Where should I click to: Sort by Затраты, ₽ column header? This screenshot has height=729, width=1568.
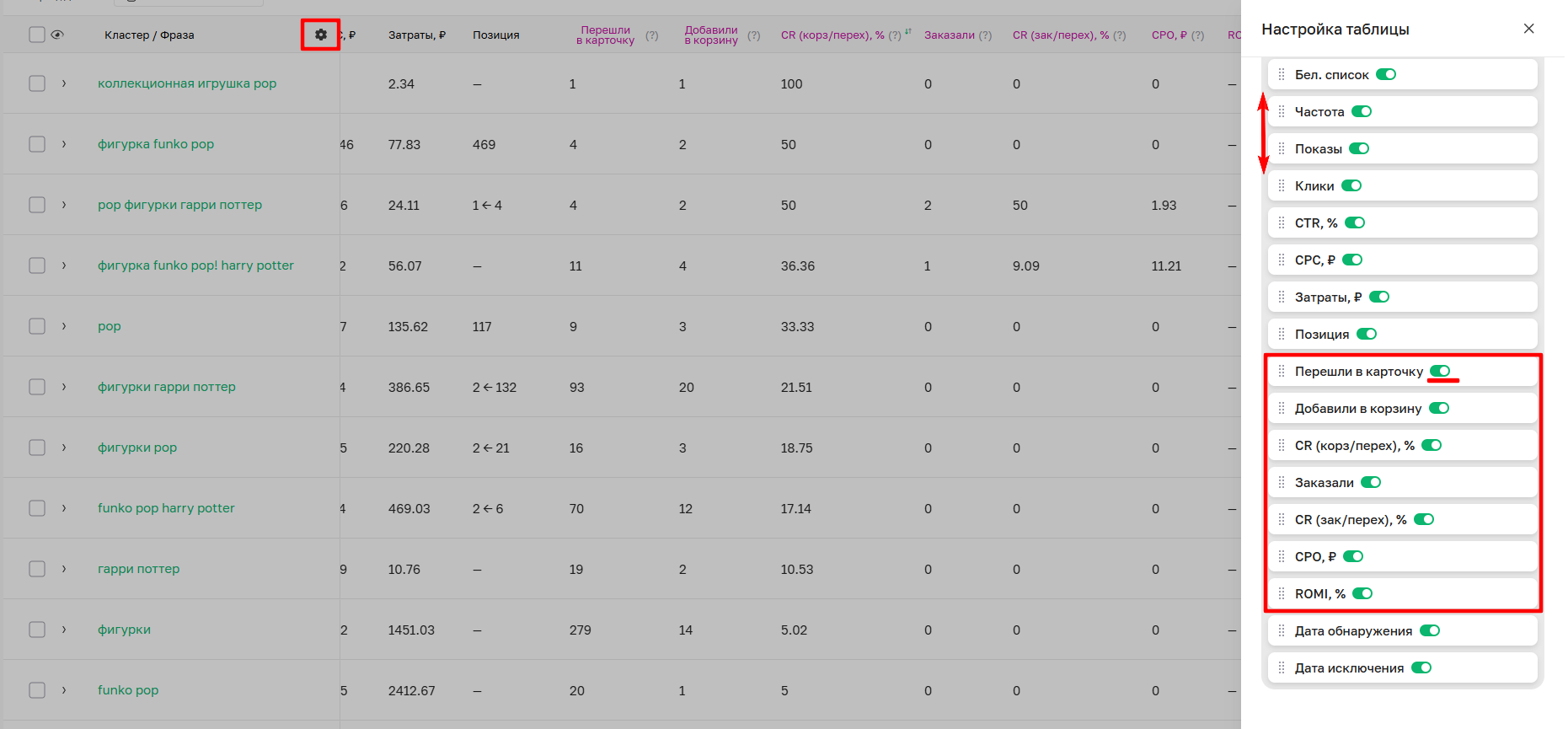click(x=416, y=35)
